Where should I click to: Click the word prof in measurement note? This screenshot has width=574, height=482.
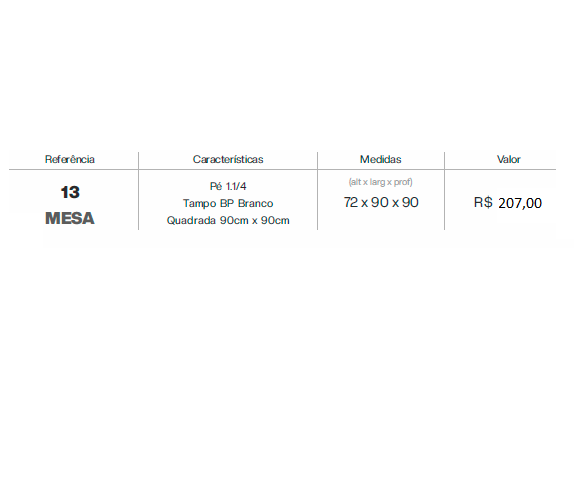pos(403,182)
